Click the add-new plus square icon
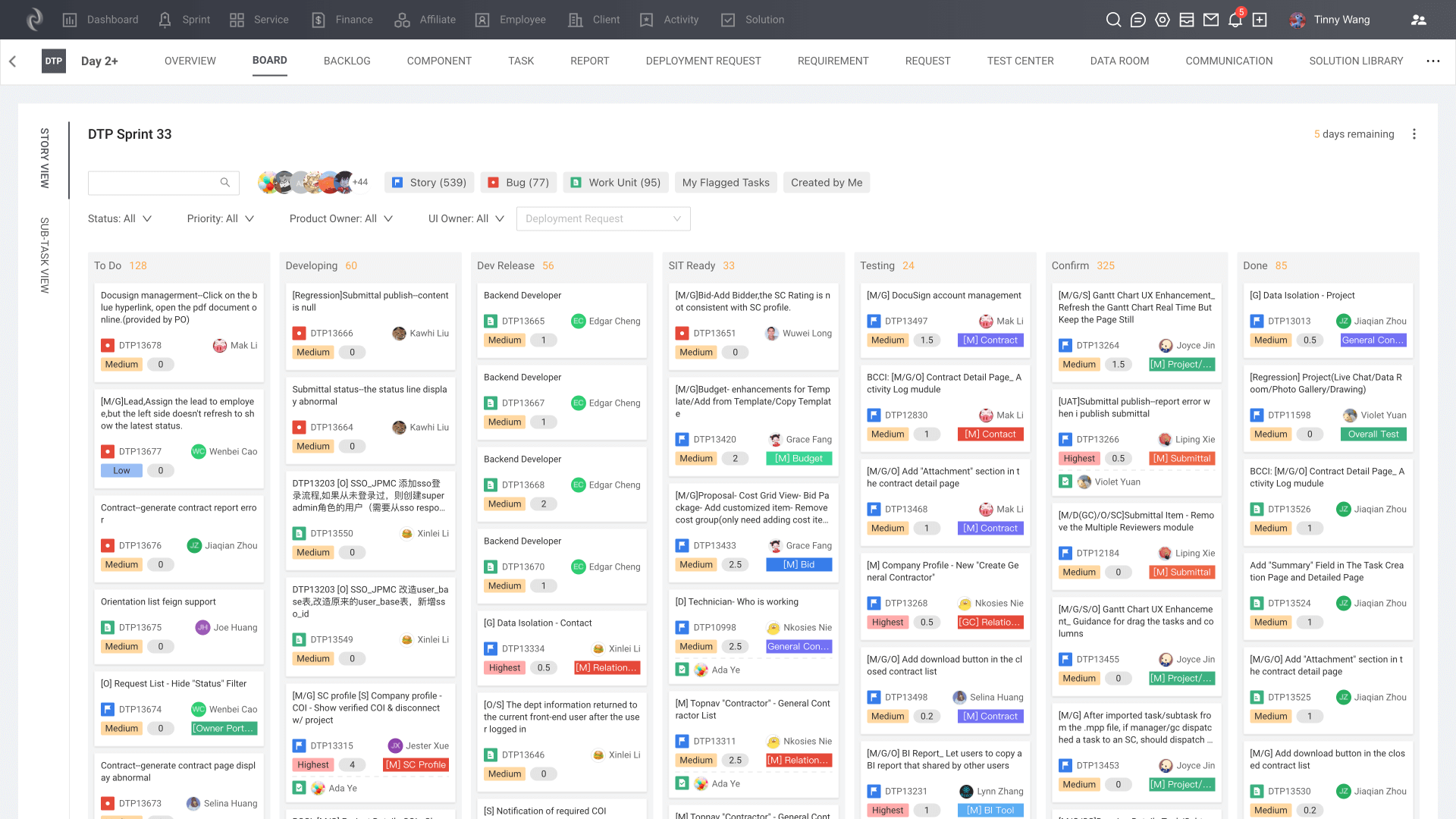Image resolution: width=1456 pixels, height=819 pixels. point(1260,20)
